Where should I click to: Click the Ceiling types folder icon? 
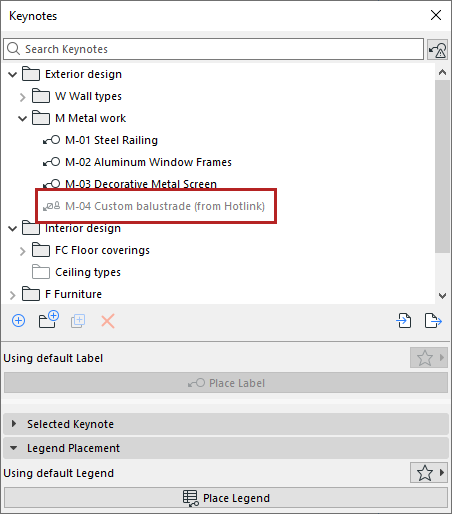41,272
